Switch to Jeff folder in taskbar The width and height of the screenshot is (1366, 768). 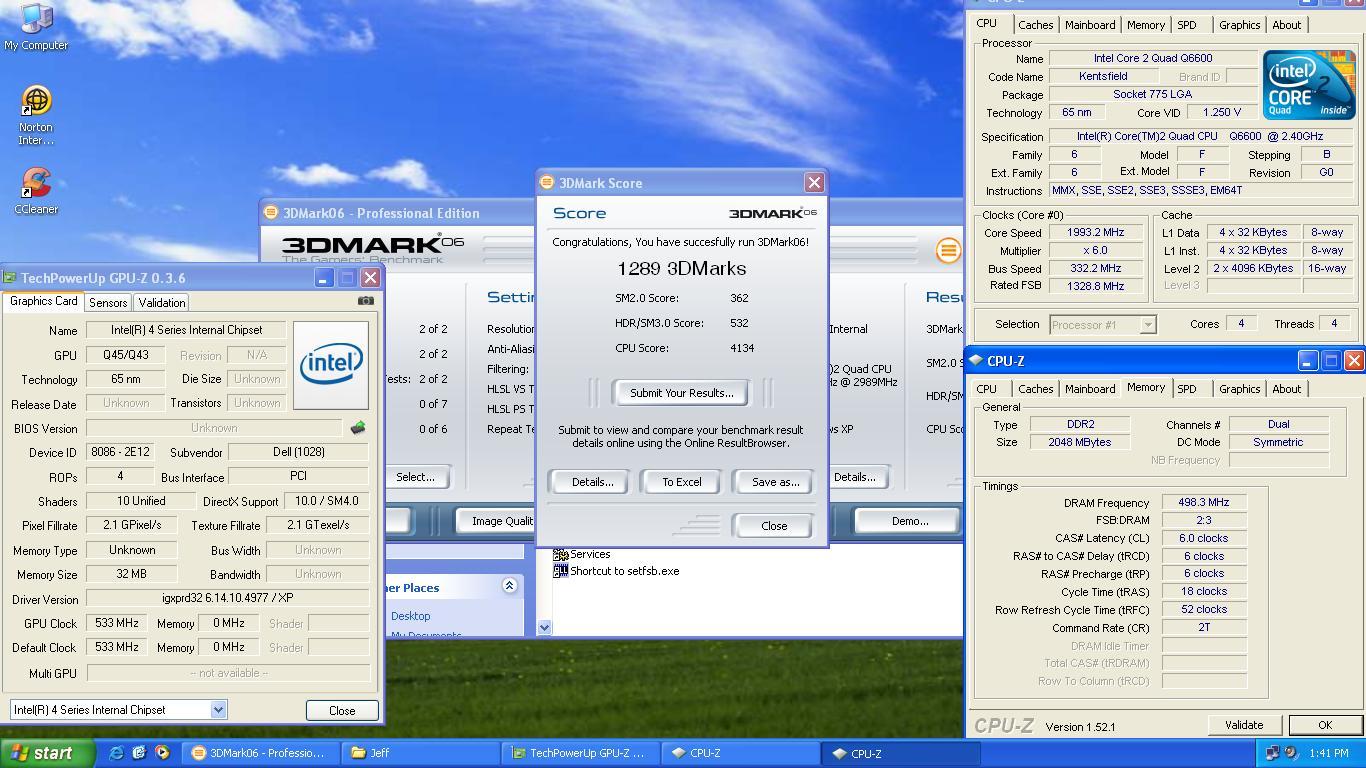418,753
